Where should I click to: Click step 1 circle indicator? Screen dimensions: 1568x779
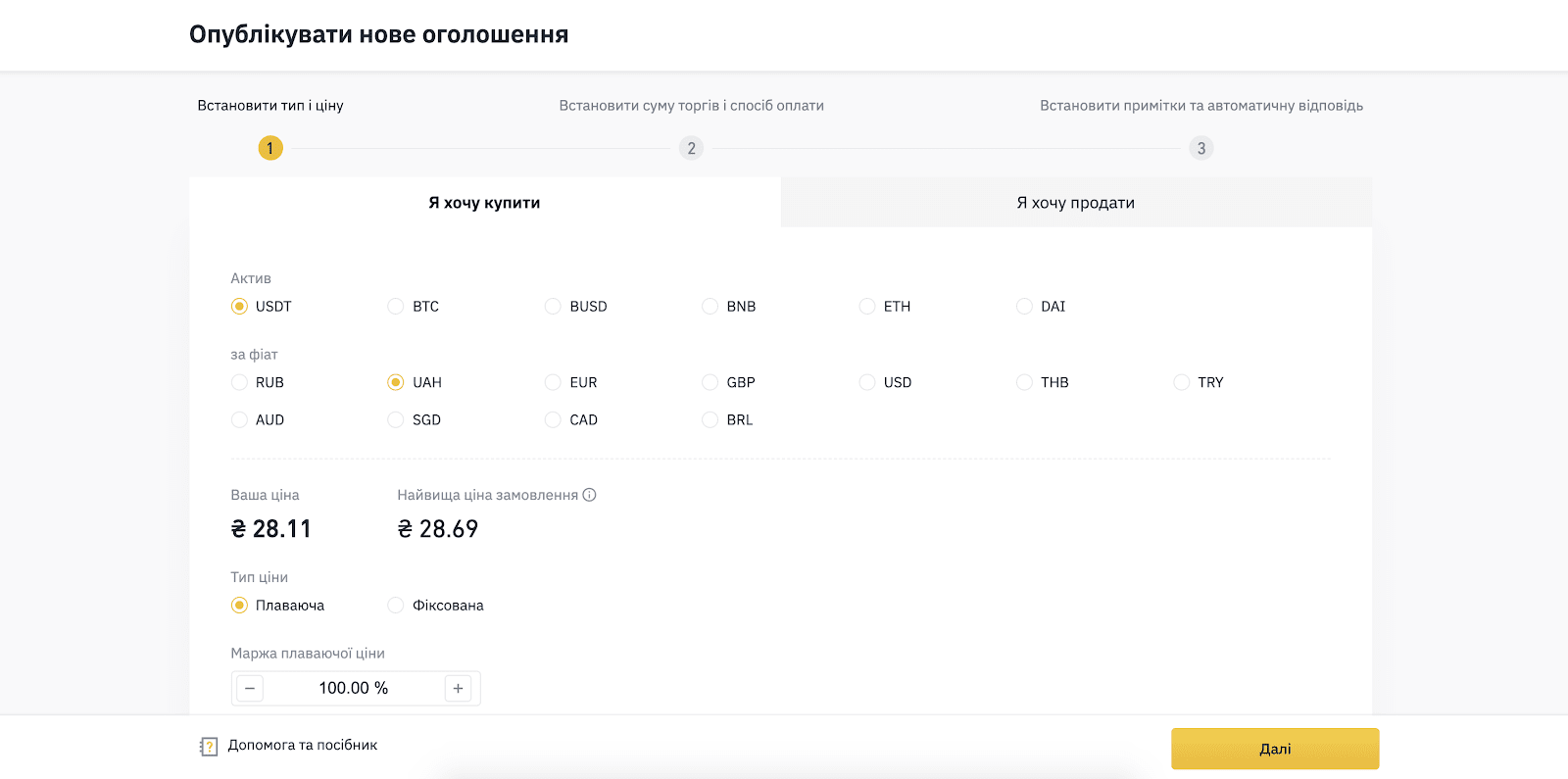point(270,148)
